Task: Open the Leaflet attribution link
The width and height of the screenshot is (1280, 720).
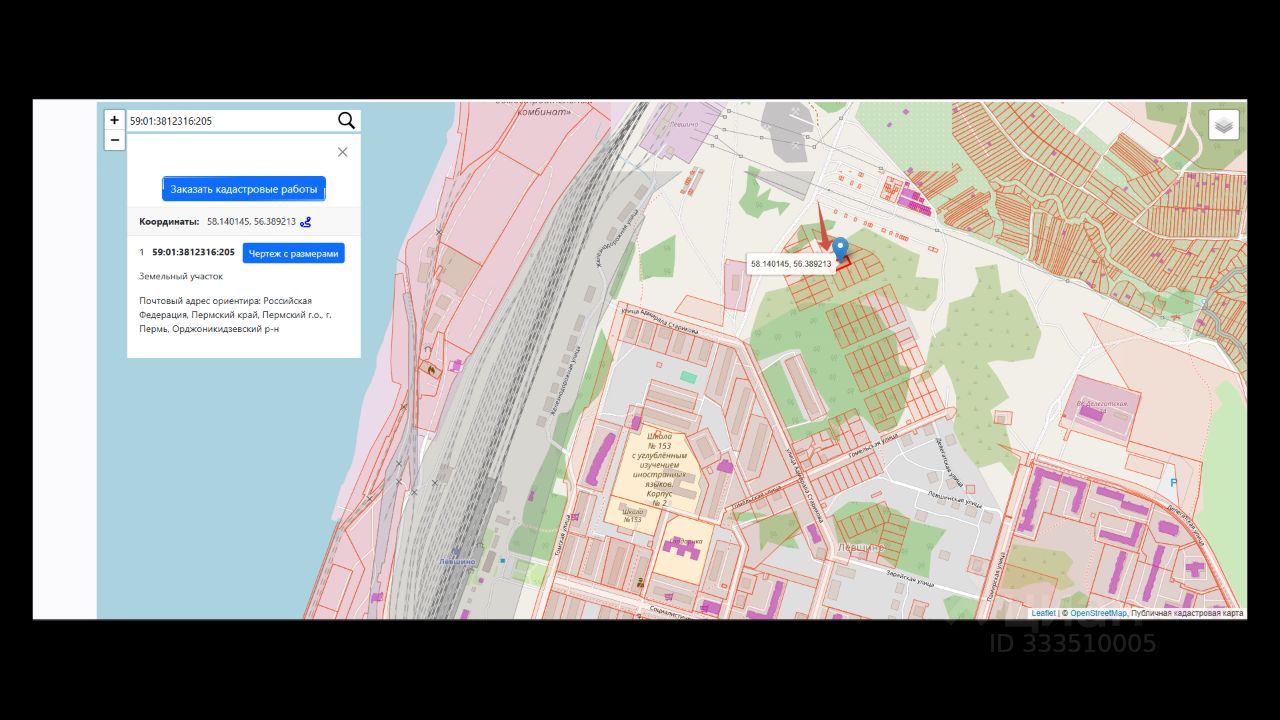Action: (1043, 613)
